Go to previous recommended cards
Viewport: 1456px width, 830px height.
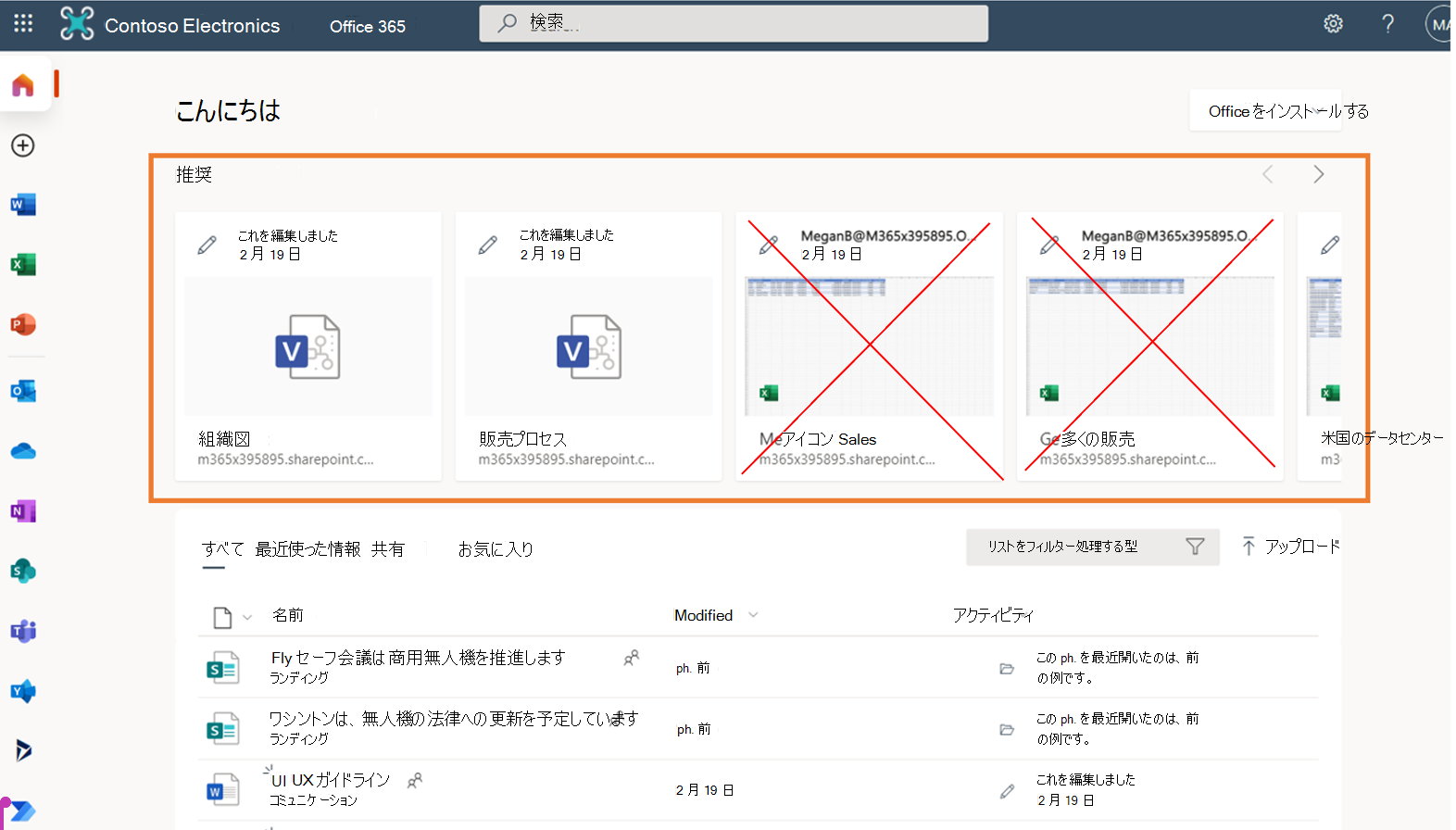click(1268, 174)
